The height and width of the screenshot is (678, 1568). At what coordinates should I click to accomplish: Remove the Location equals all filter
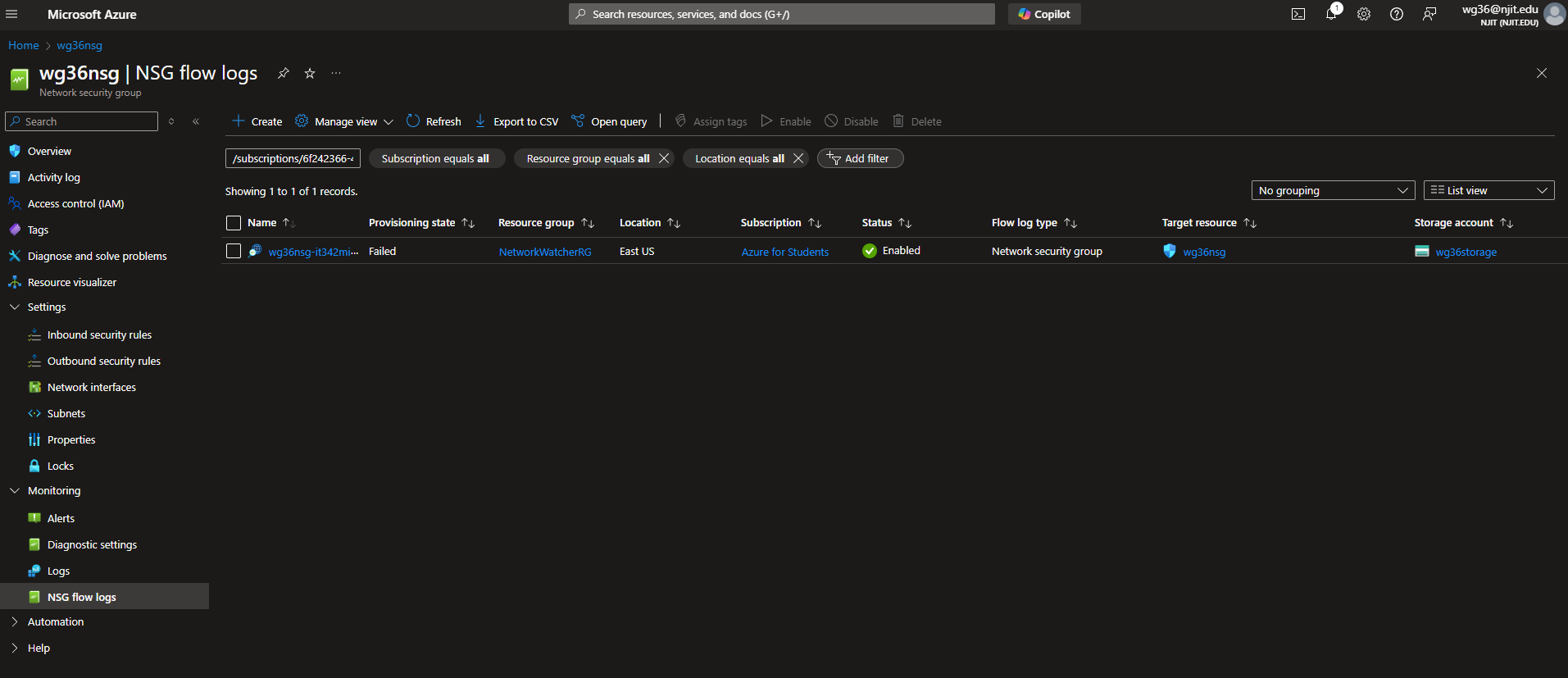798,158
